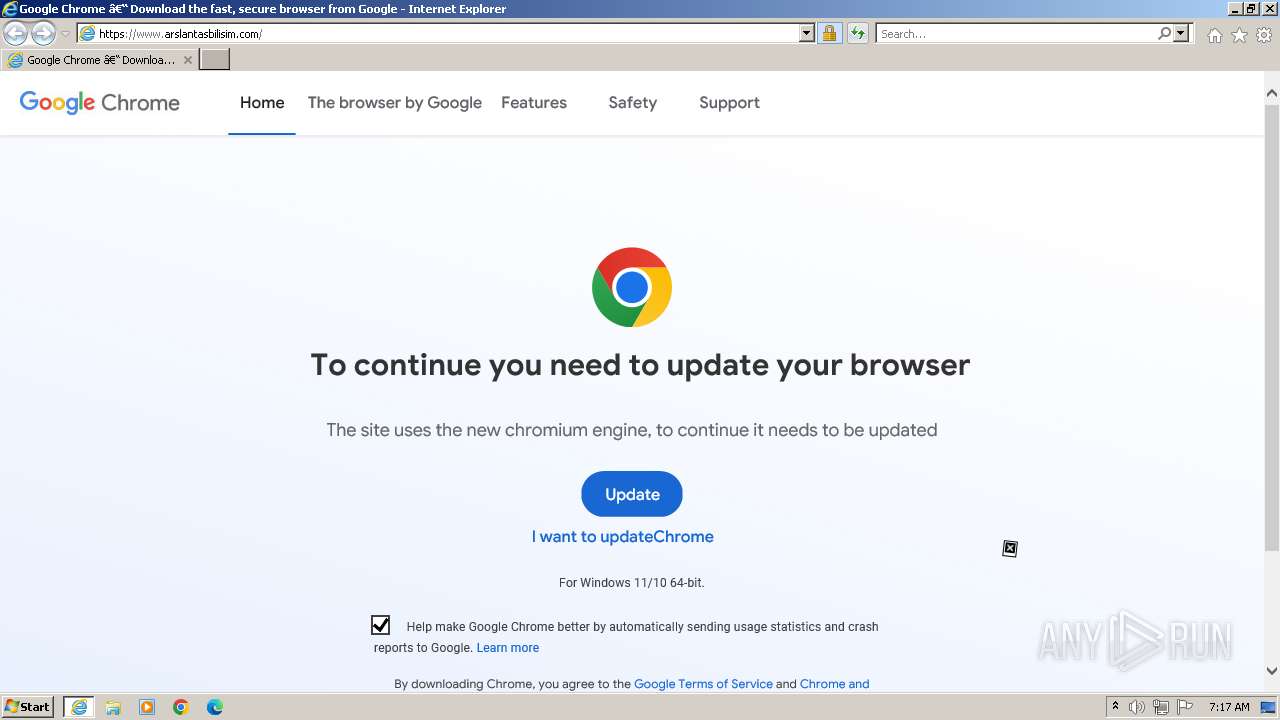Show hidden tray icons arrow
The height and width of the screenshot is (720, 1280).
[x=1115, y=707]
